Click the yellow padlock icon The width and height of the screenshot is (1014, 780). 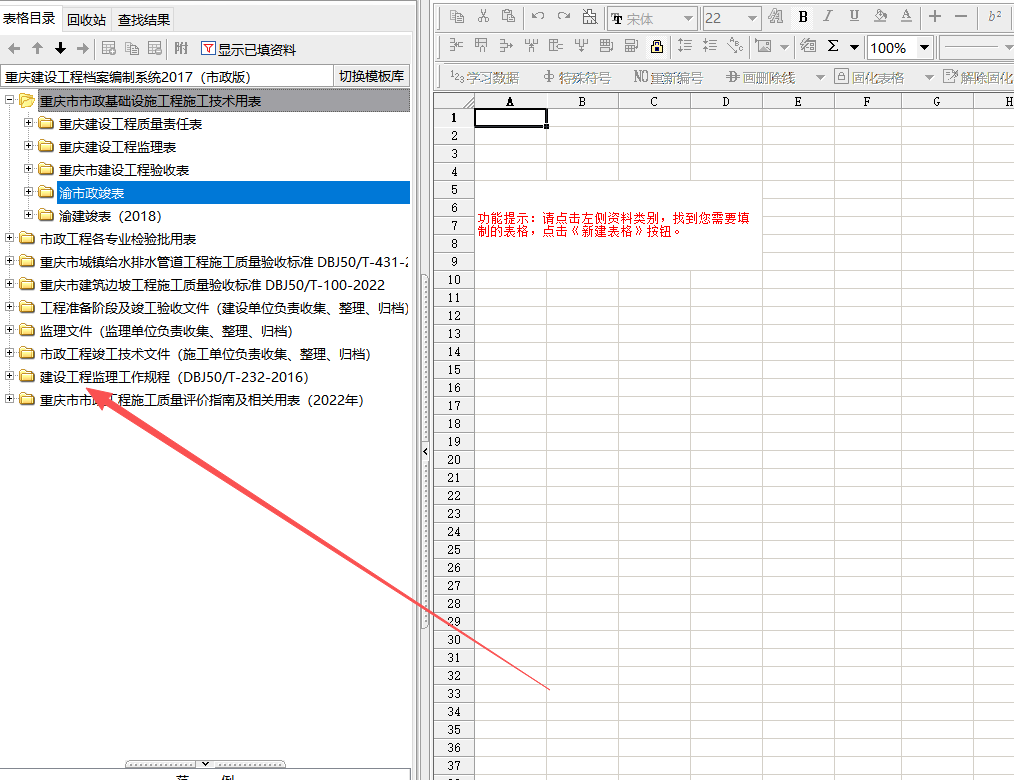pos(657,47)
